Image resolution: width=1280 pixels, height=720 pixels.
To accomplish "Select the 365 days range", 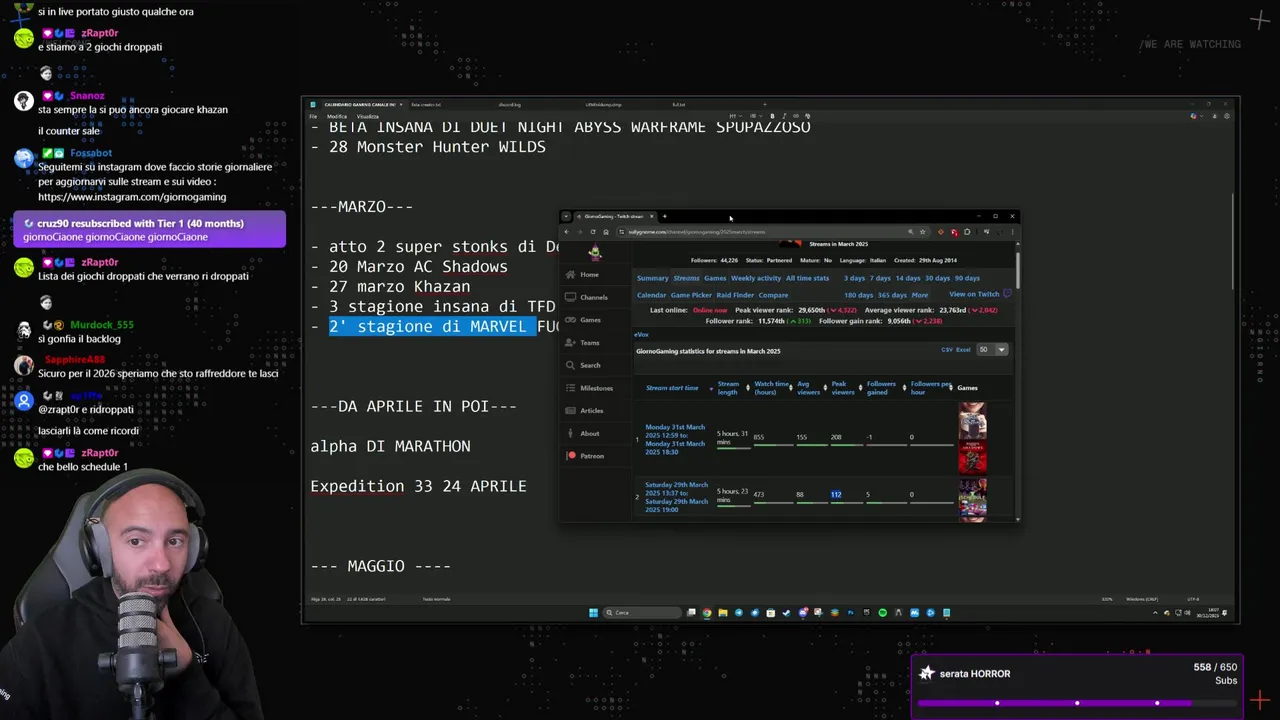I will pyautogui.click(x=892, y=295).
